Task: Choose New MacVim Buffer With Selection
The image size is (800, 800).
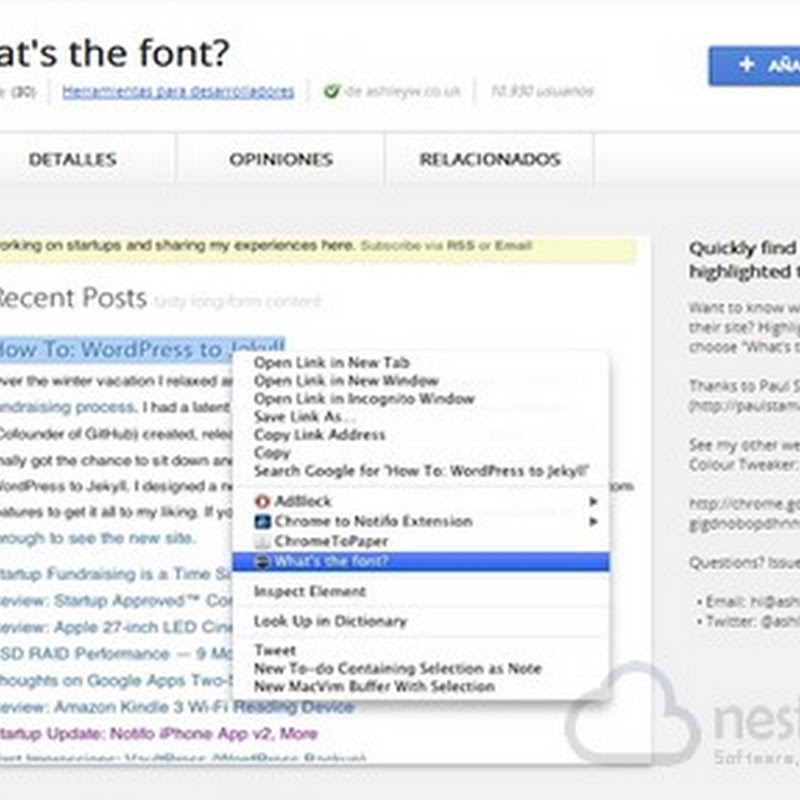Action: [x=420, y=686]
